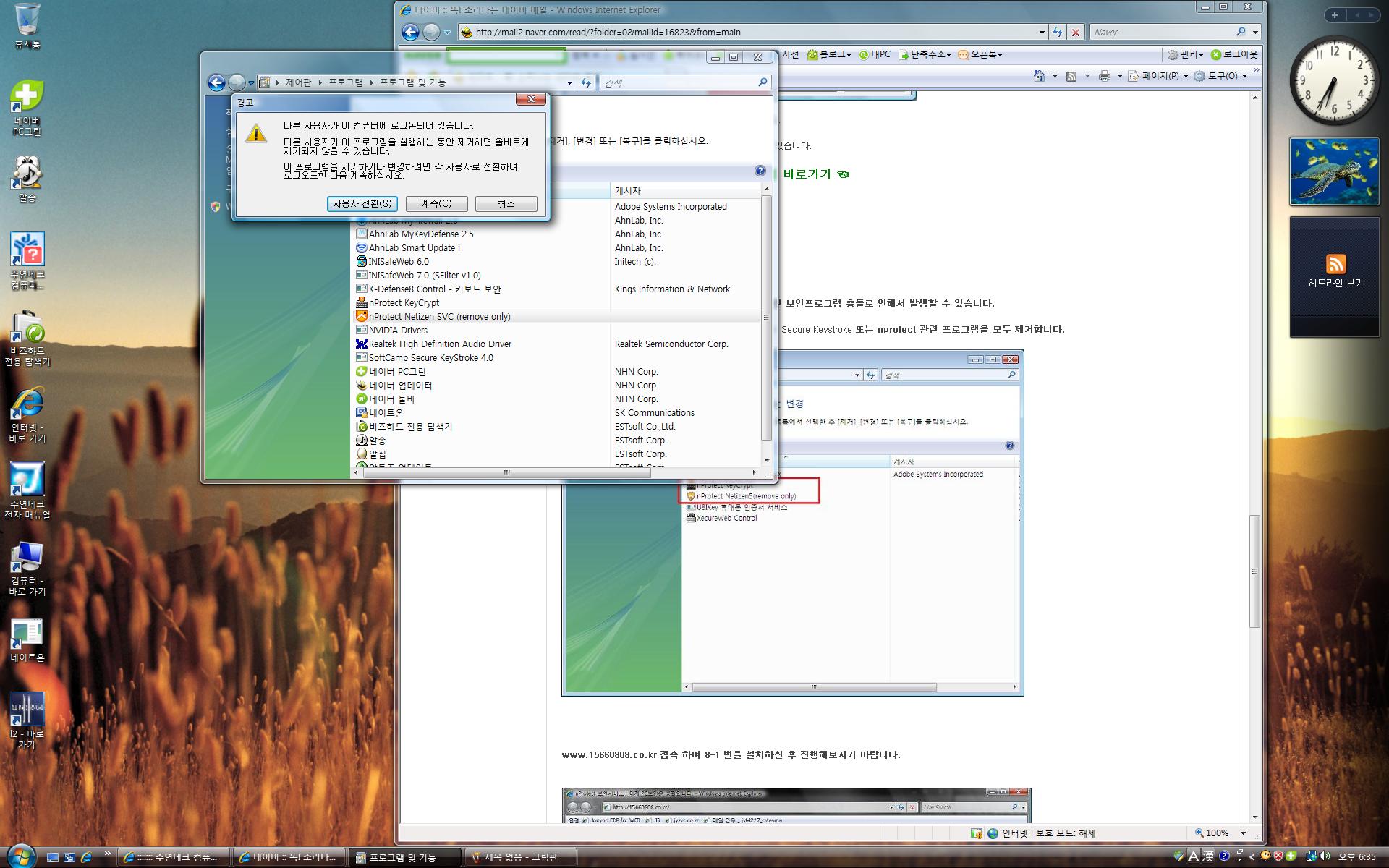Select AhnLab MyKeyDefense 2.5 row
The image size is (1389, 868).
click(556, 234)
